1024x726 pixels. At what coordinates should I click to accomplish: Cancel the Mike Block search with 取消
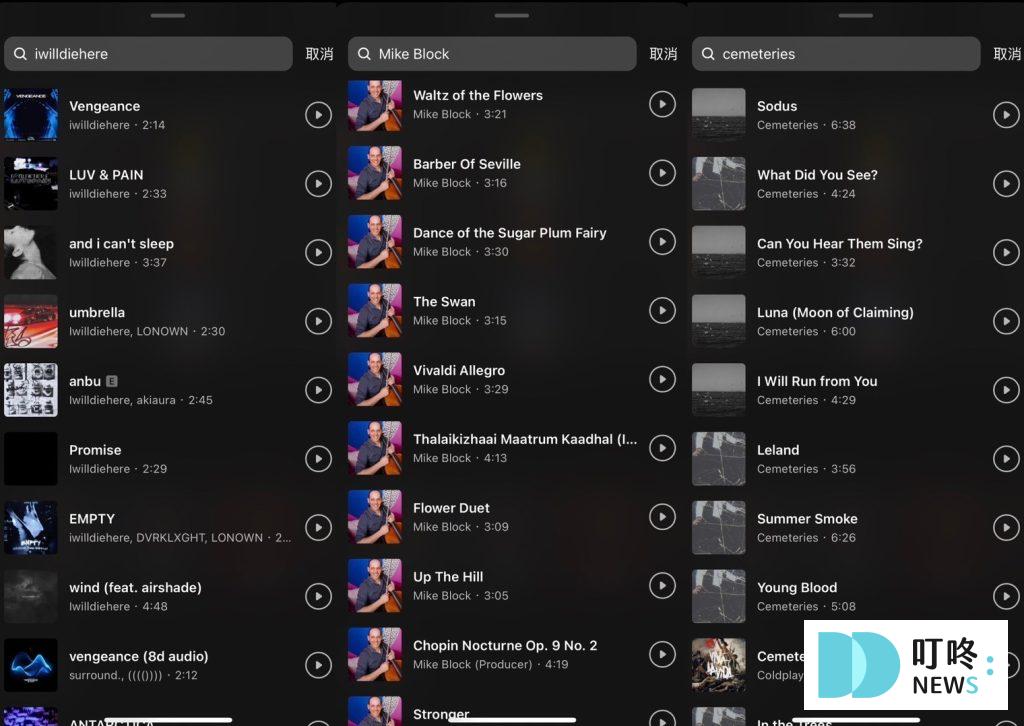coord(664,54)
